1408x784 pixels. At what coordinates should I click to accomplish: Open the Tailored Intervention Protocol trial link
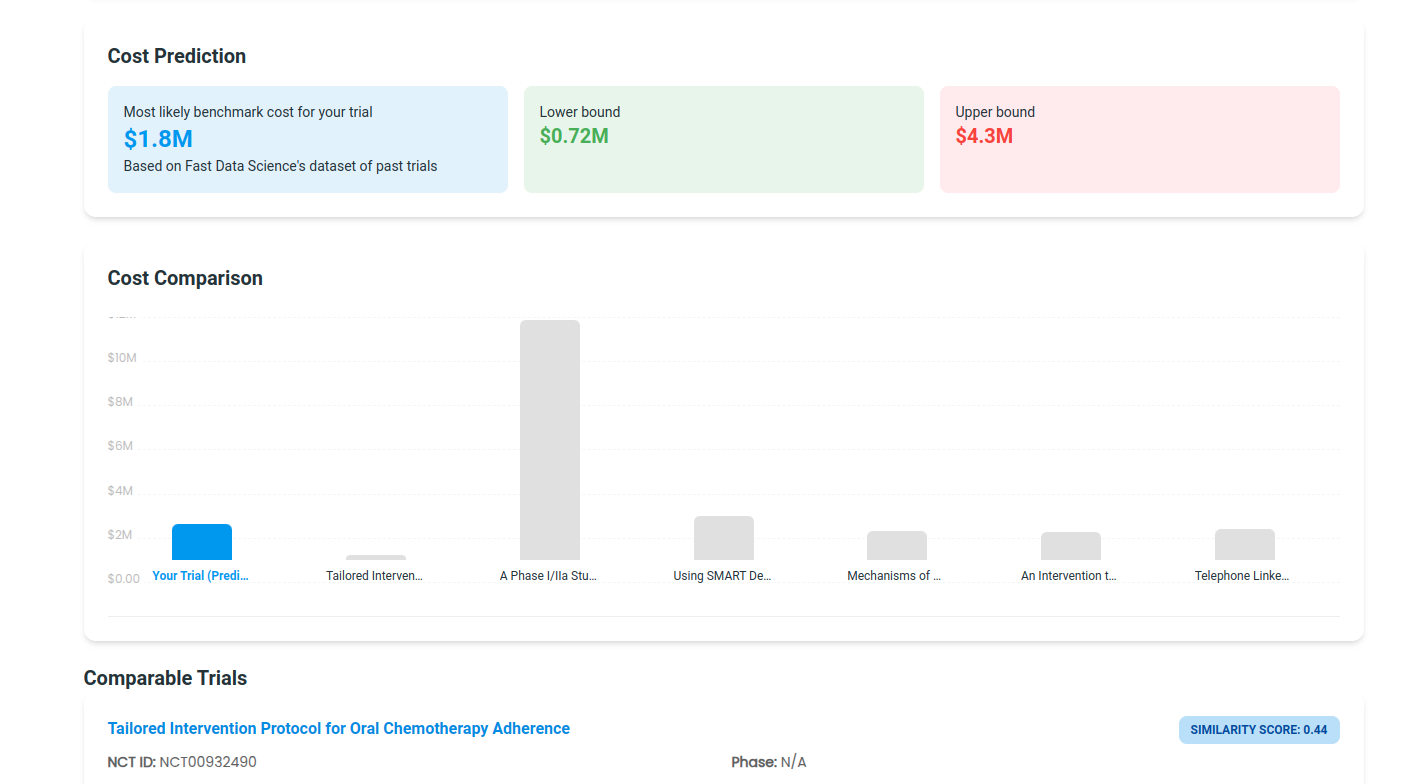339,728
